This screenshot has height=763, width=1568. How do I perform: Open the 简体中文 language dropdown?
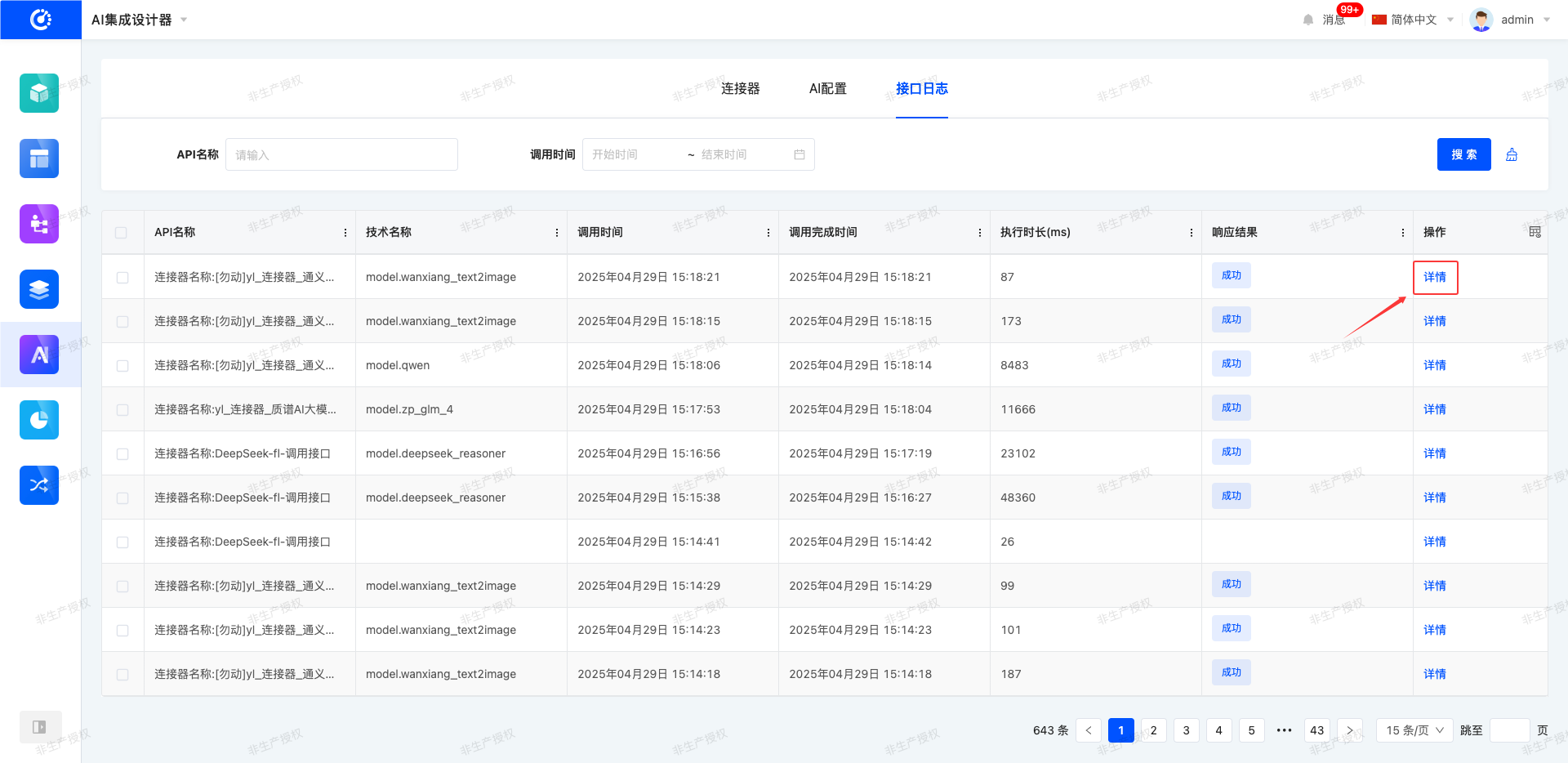point(1413,20)
